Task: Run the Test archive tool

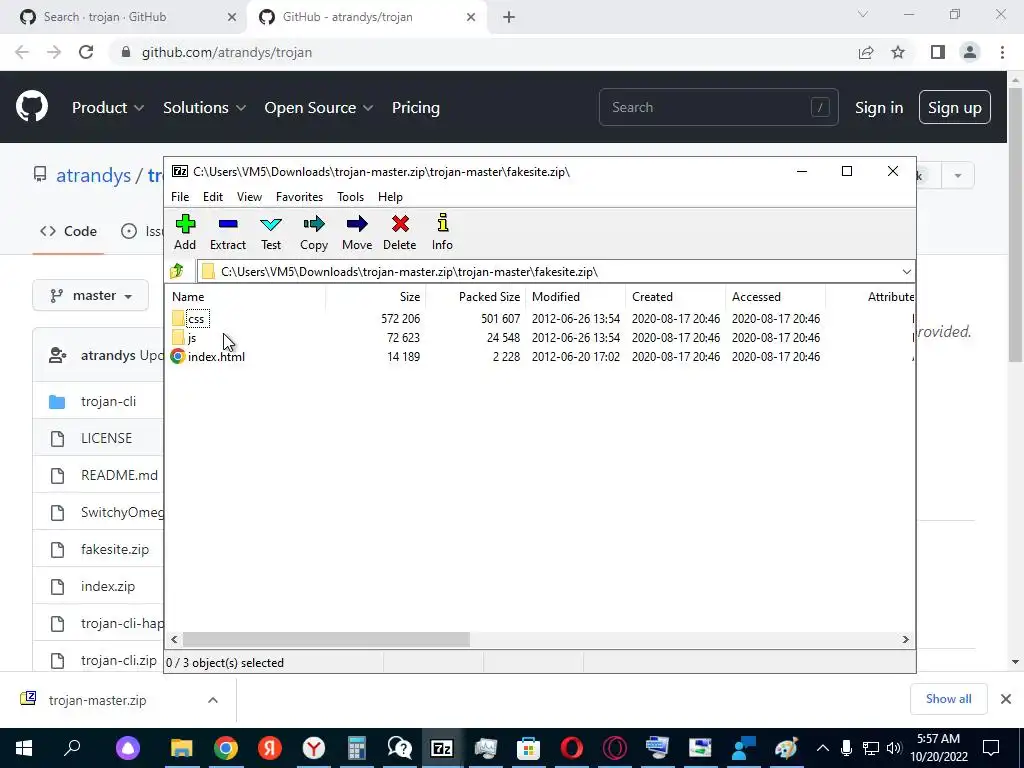Action: 271,232
